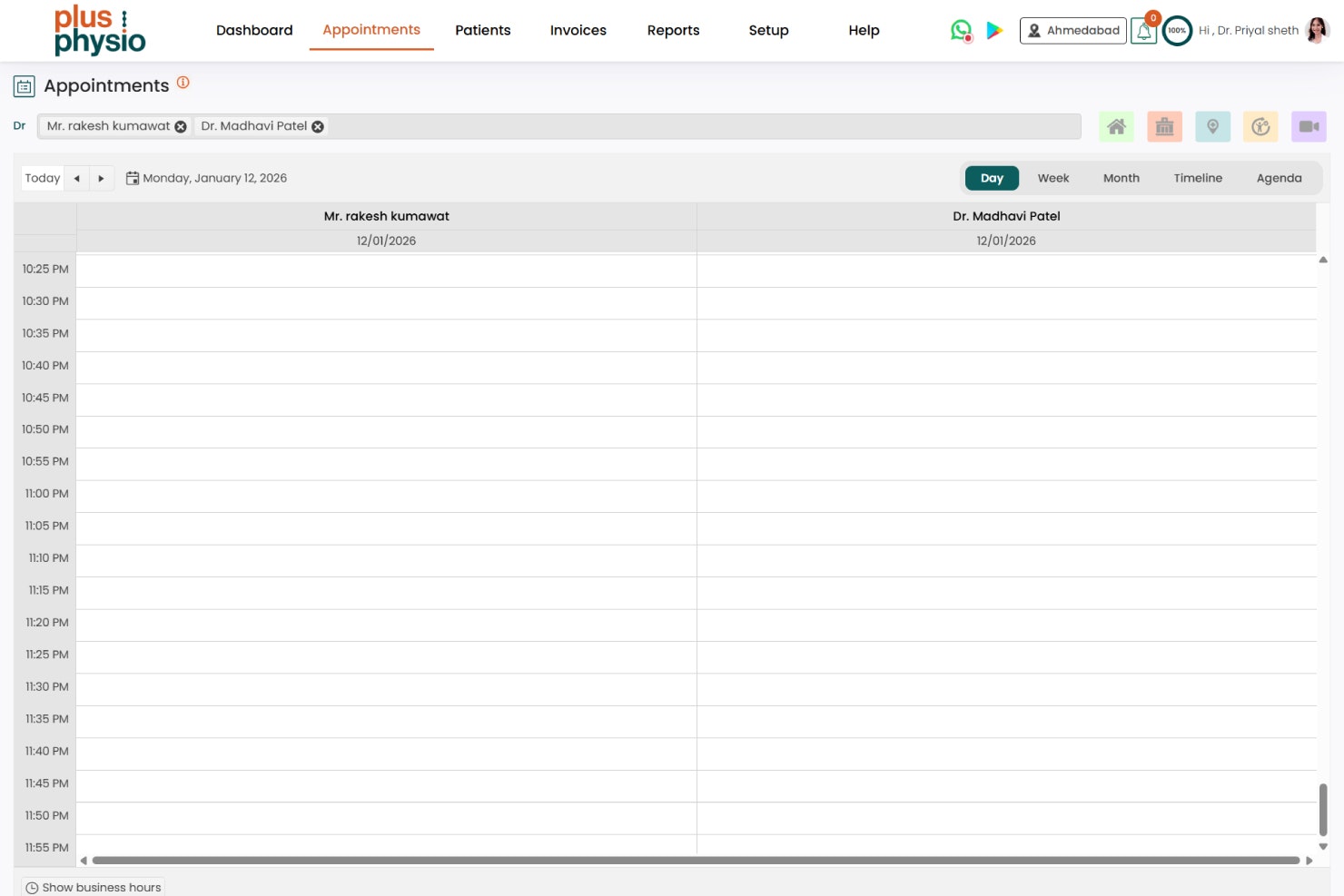Image resolution: width=1344 pixels, height=896 pixels.
Task: Click the info icon next to Appointments heading
Action: [183, 82]
